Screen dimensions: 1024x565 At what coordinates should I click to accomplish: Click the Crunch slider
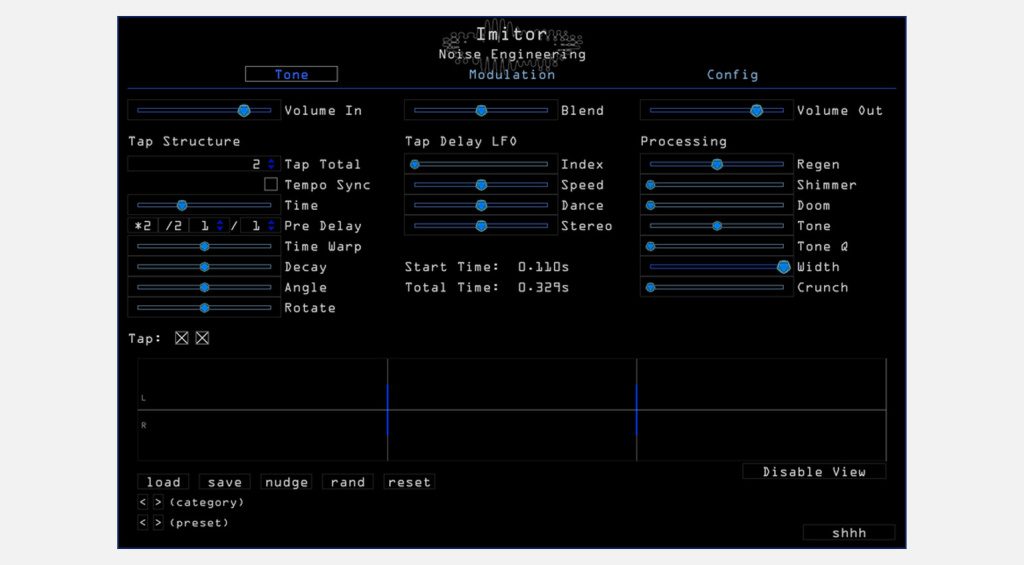pos(716,287)
